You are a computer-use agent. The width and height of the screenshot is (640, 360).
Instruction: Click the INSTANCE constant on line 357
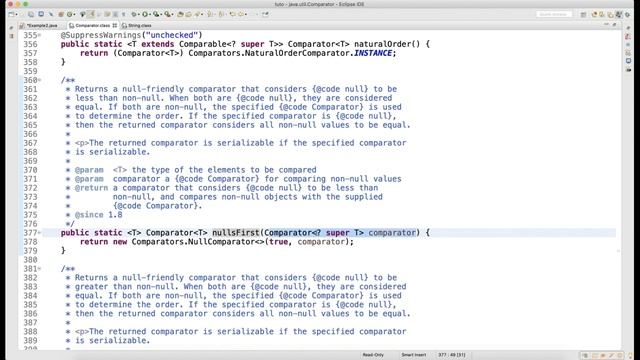373,53
